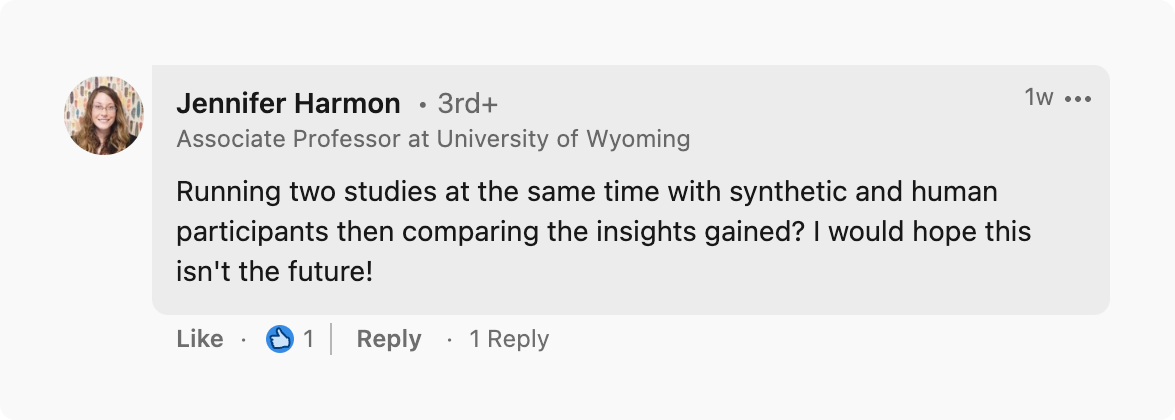
Task: View the reaction count next to thumbs-up
Action: pyautogui.click(x=309, y=340)
